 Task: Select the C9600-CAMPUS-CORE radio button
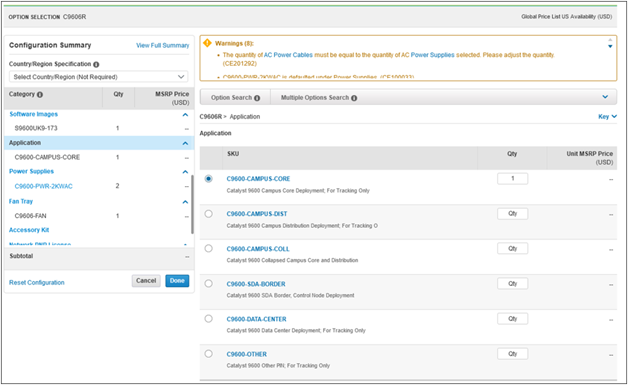click(x=208, y=179)
